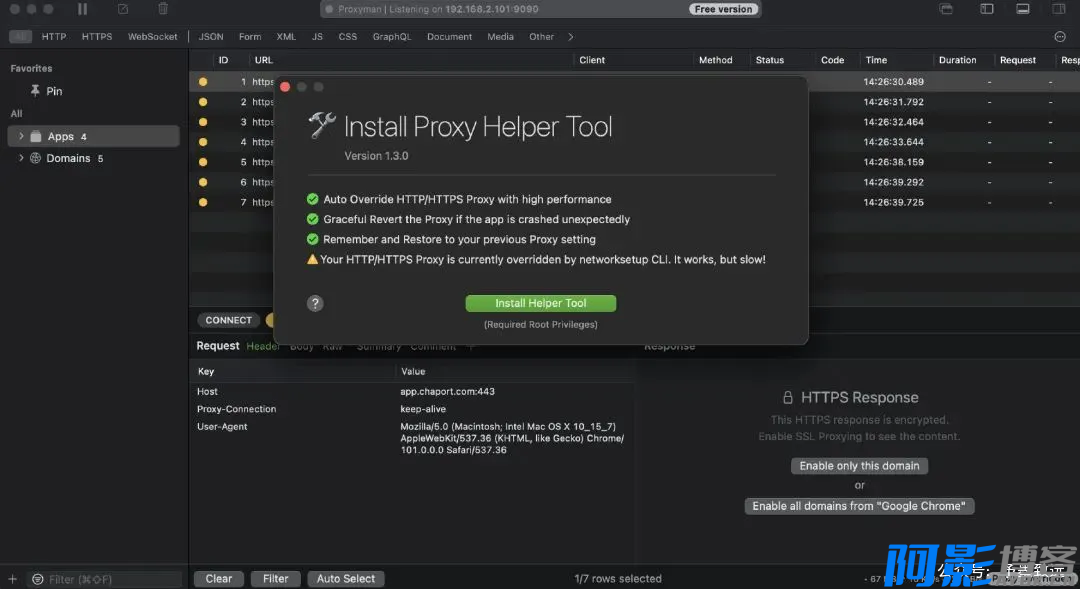Click the help question mark icon
The height and width of the screenshot is (589, 1080).
tap(315, 303)
